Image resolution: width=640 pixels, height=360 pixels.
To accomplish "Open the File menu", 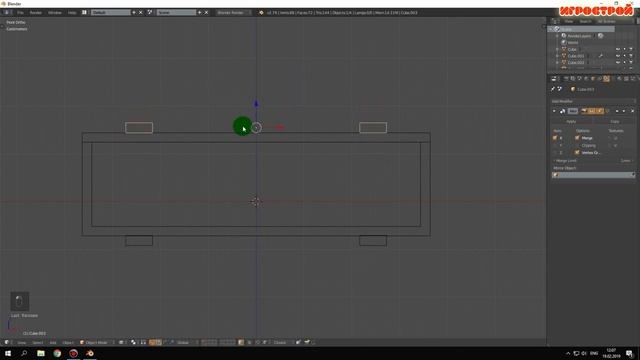I will tap(20, 13).
